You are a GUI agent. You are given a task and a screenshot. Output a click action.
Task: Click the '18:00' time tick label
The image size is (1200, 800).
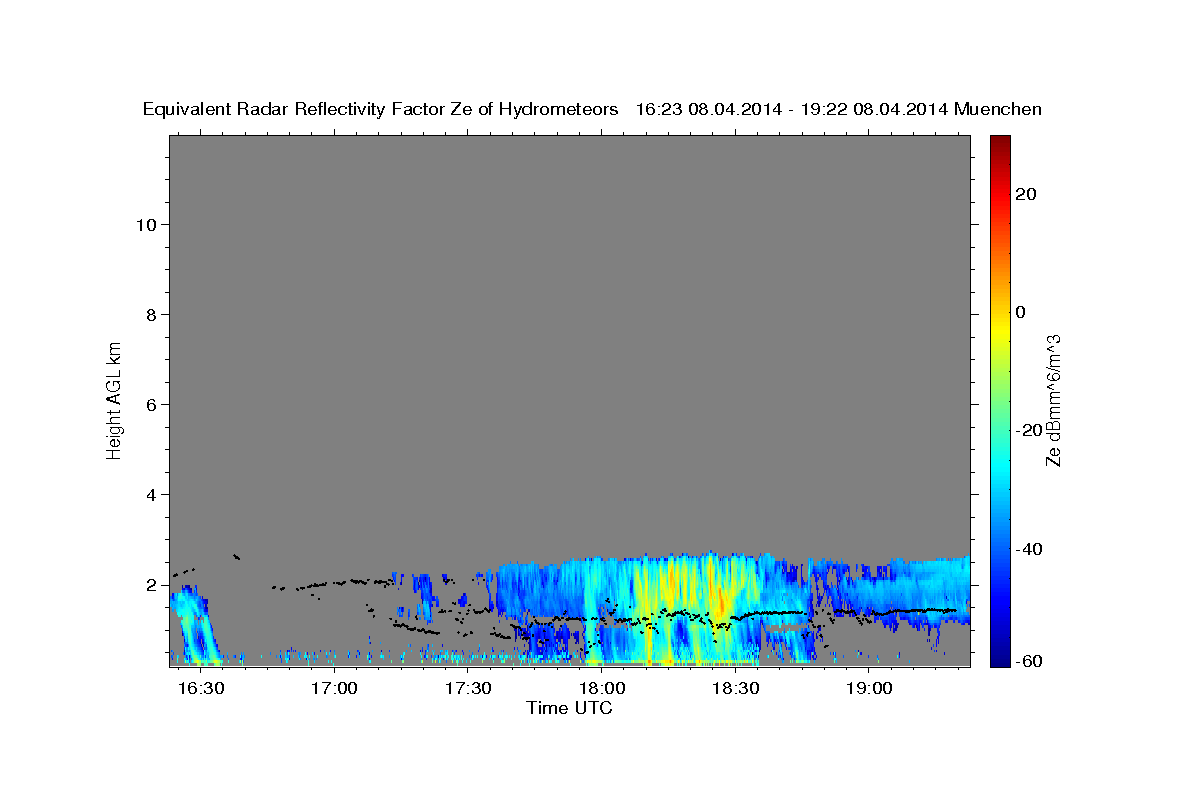pyautogui.click(x=602, y=689)
